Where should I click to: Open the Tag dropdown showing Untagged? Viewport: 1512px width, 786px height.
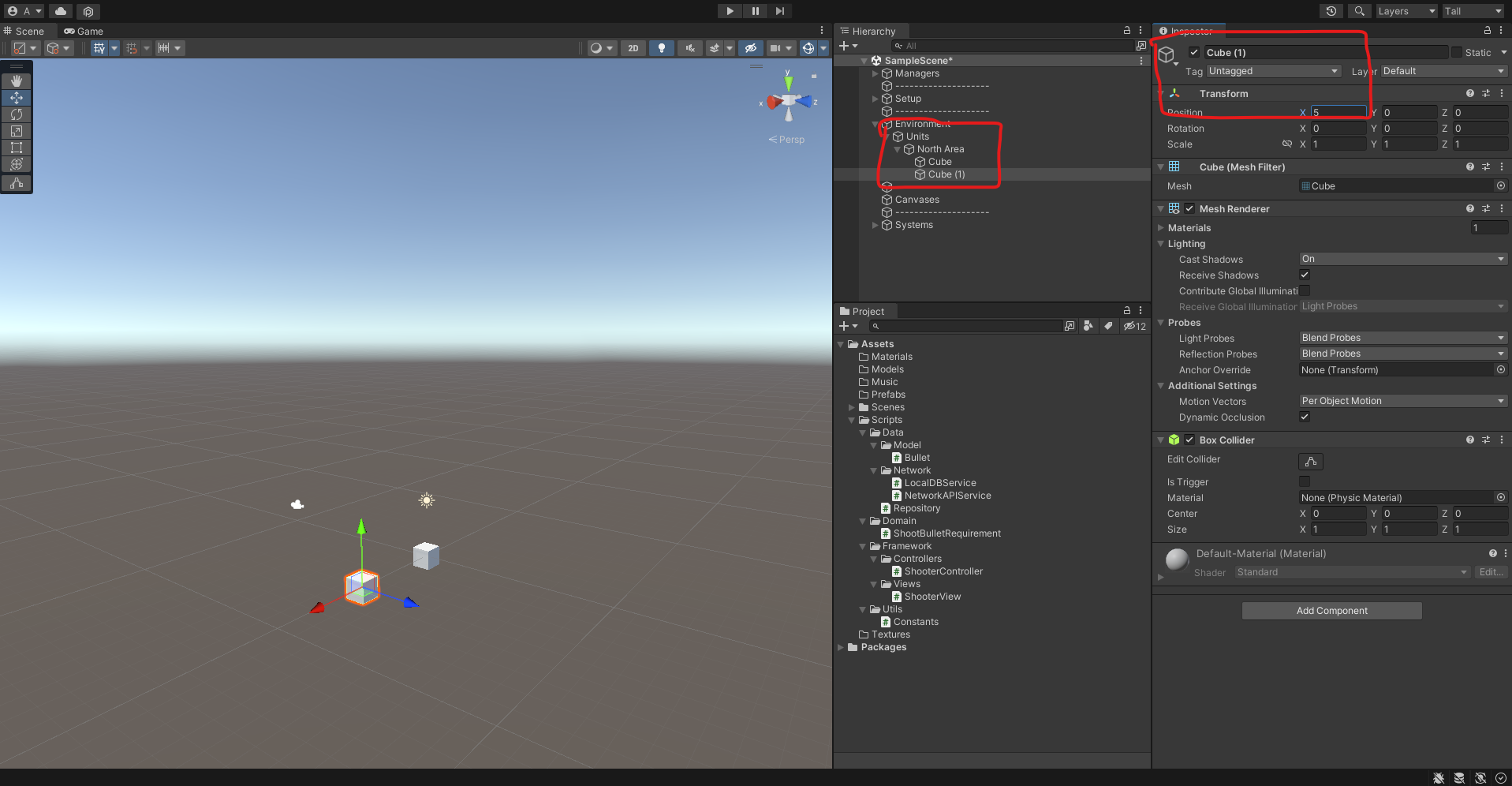(x=1274, y=71)
